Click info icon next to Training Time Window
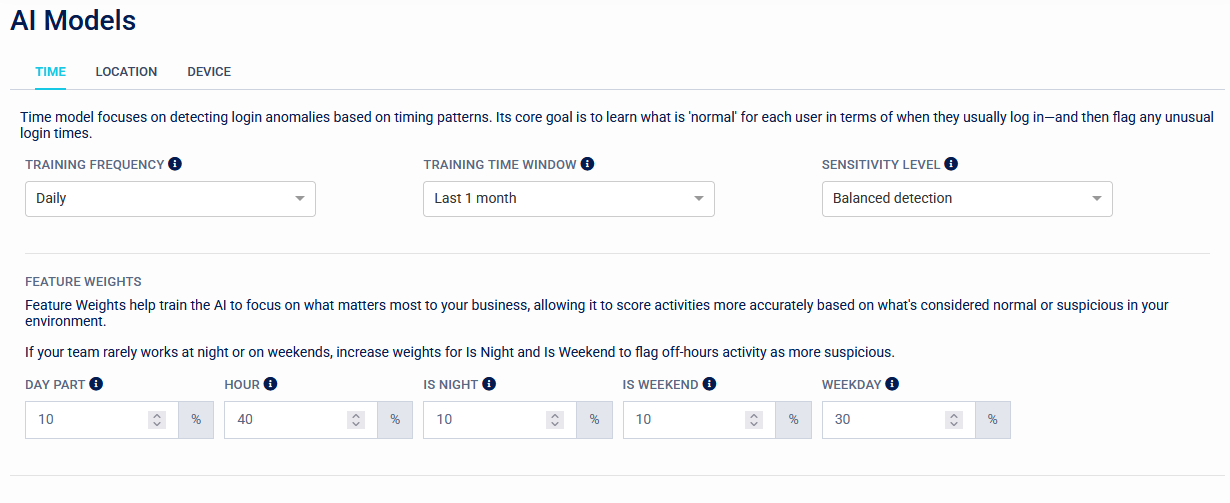 [x=587, y=164]
